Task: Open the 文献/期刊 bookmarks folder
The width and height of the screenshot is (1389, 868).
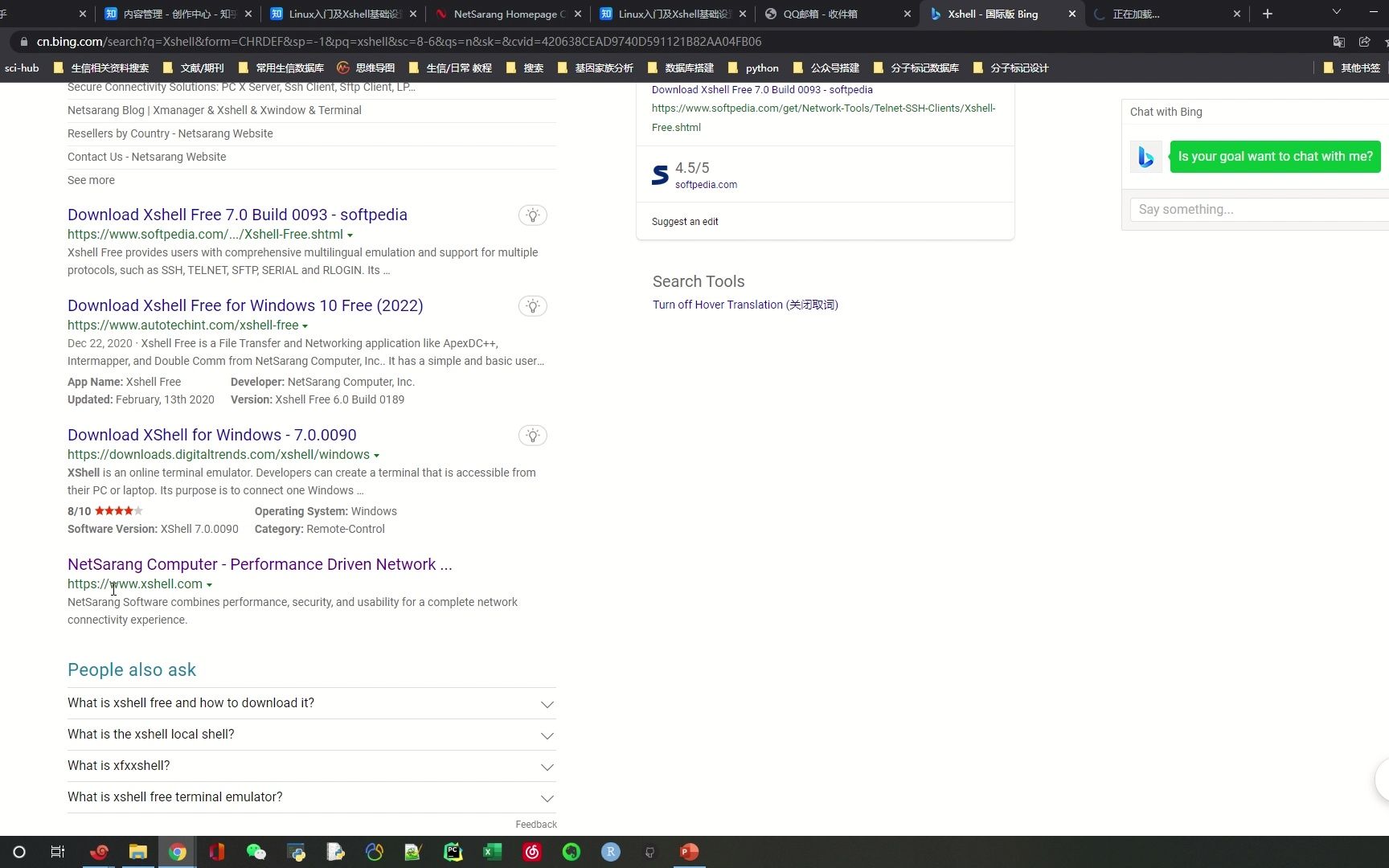Action: (x=193, y=68)
